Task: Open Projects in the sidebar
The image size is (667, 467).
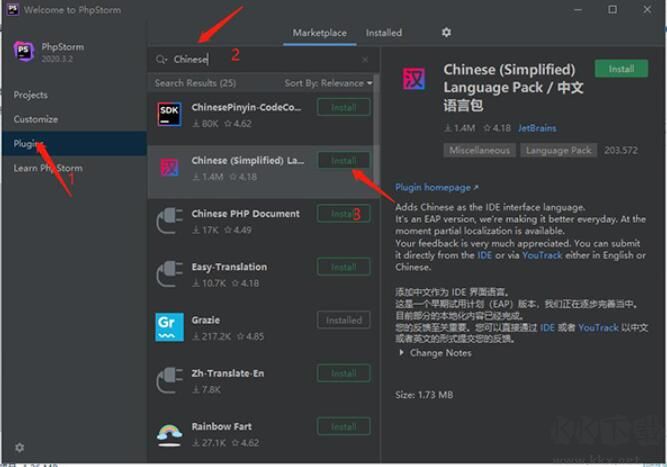Action: coord(31,95)
